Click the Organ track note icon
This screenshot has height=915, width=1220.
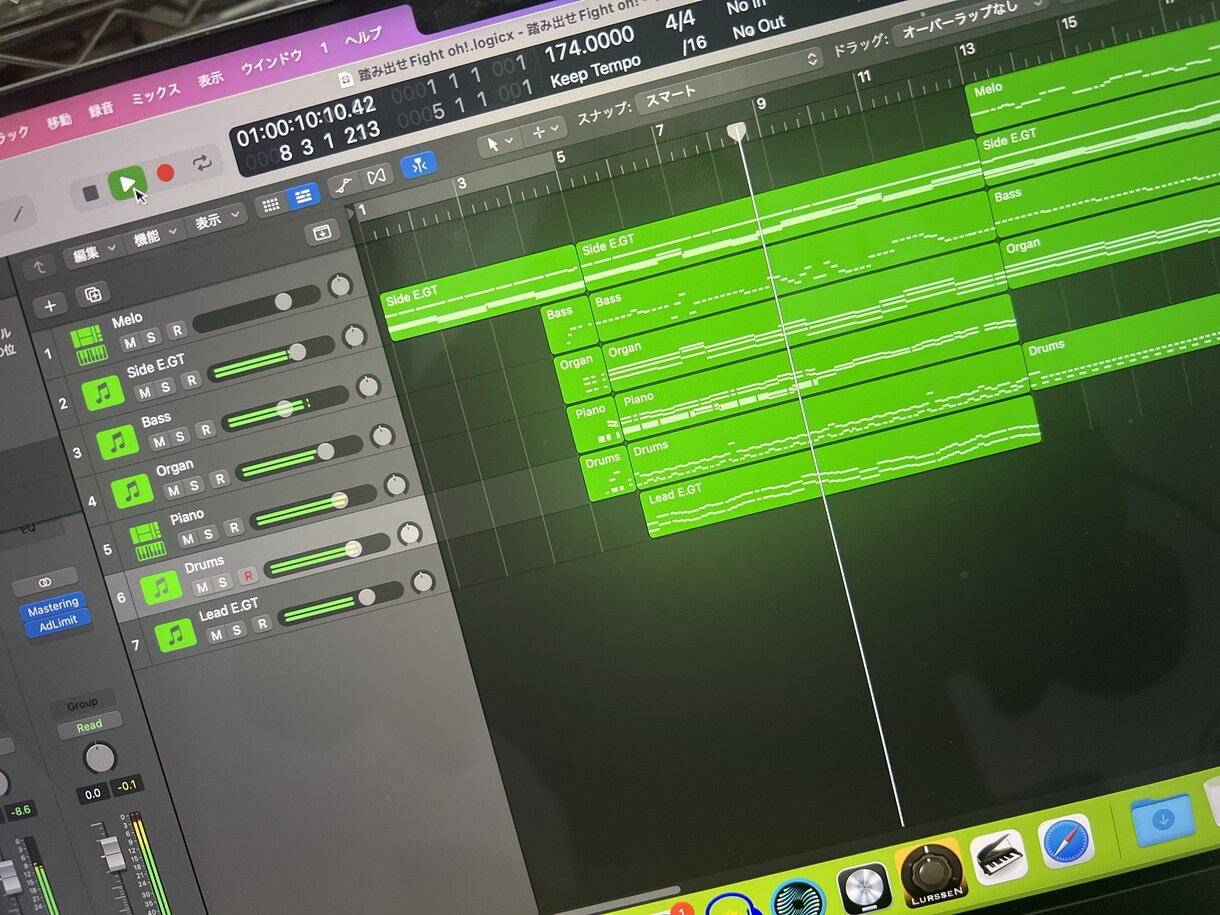click(x=132, y=490)
